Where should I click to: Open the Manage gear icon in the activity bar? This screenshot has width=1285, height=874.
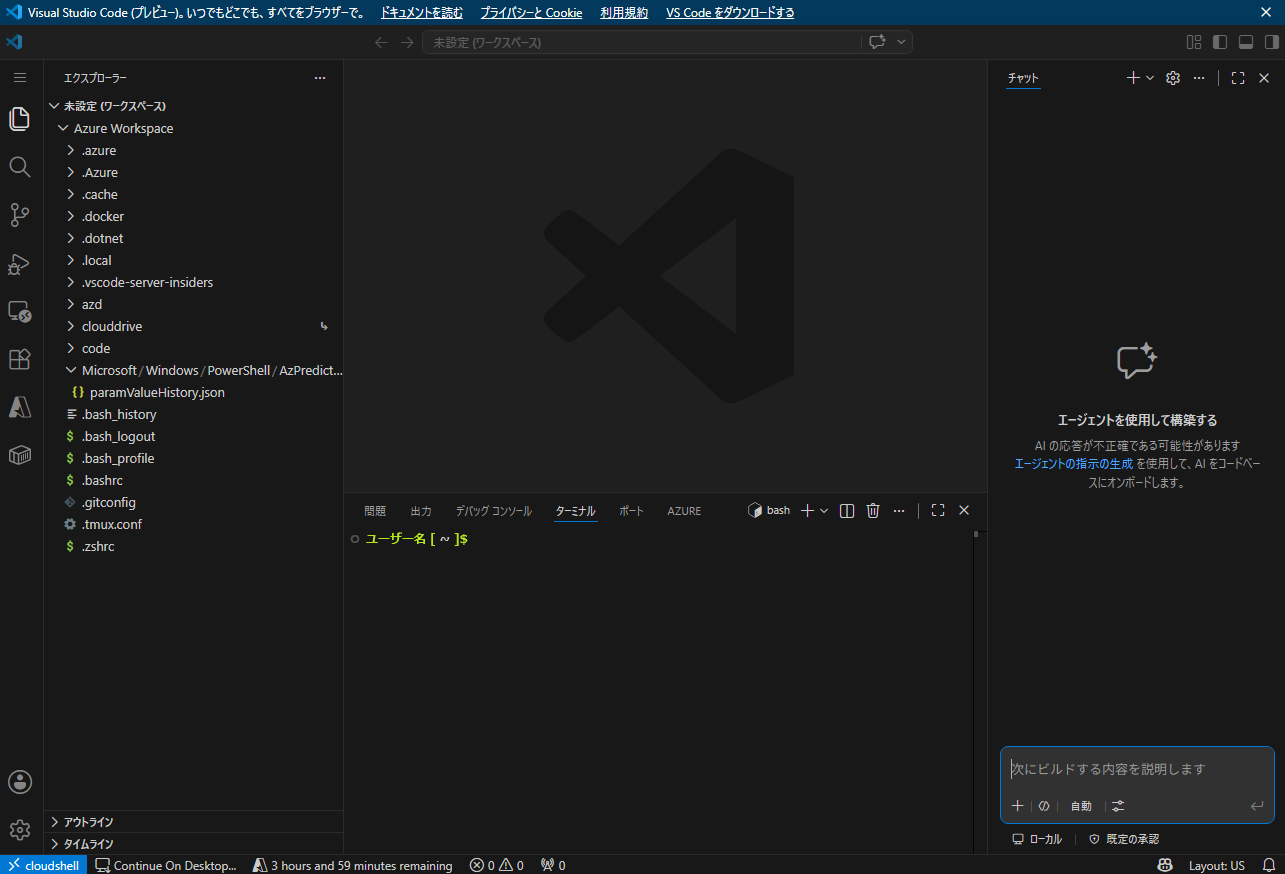(19, 830)
